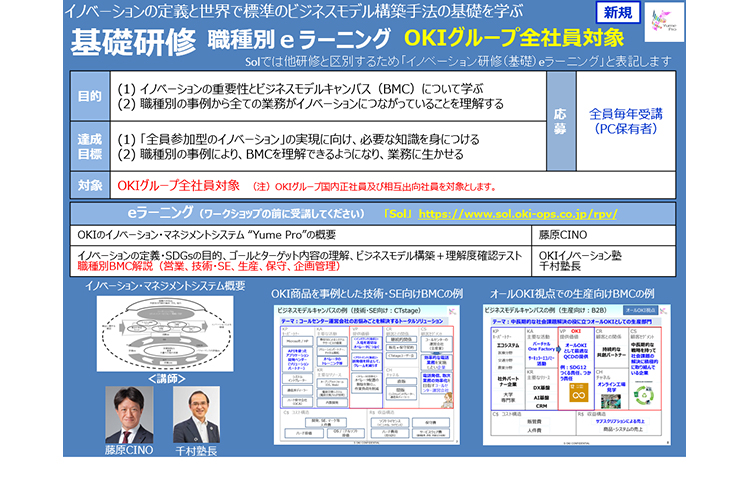Select the 注 note about 国内正社員
This screenshot has height=500, width=750.
point(374,187)
